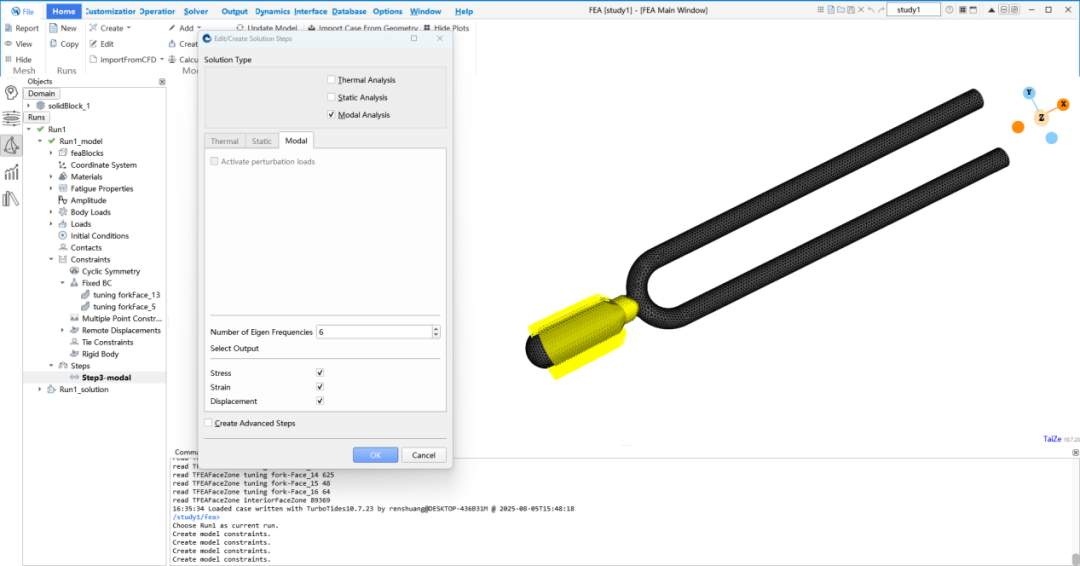This screenshot has width=1080, height=566.
Task: Click the Domain section button
Action: point(41,94)
